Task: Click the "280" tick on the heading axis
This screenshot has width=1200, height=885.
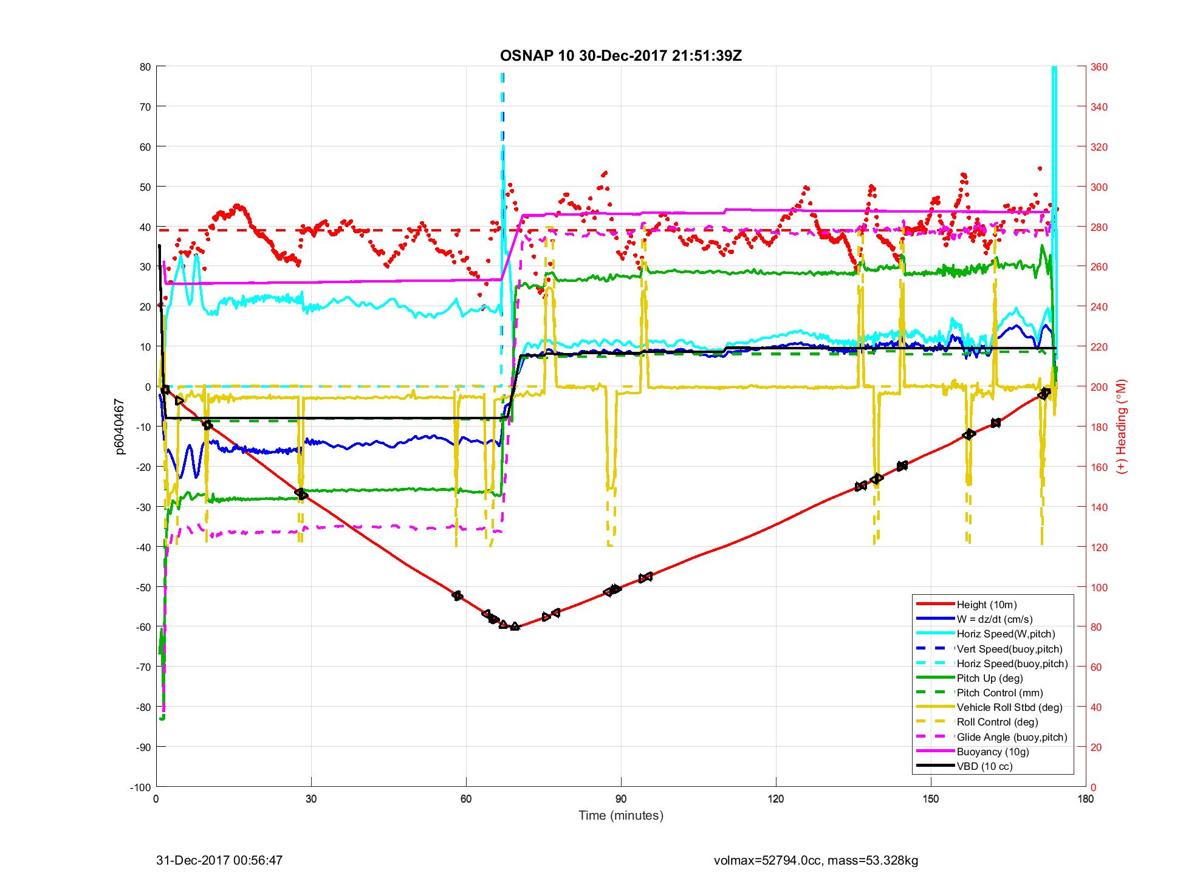Action: 1099,227
